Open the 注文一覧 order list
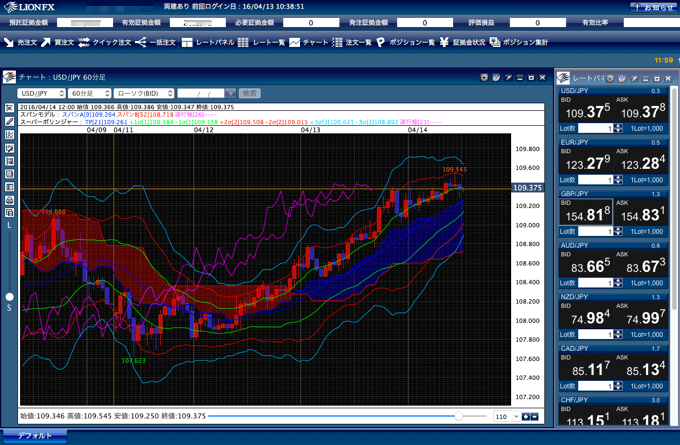Screen dimensions: 680x445 352,42
